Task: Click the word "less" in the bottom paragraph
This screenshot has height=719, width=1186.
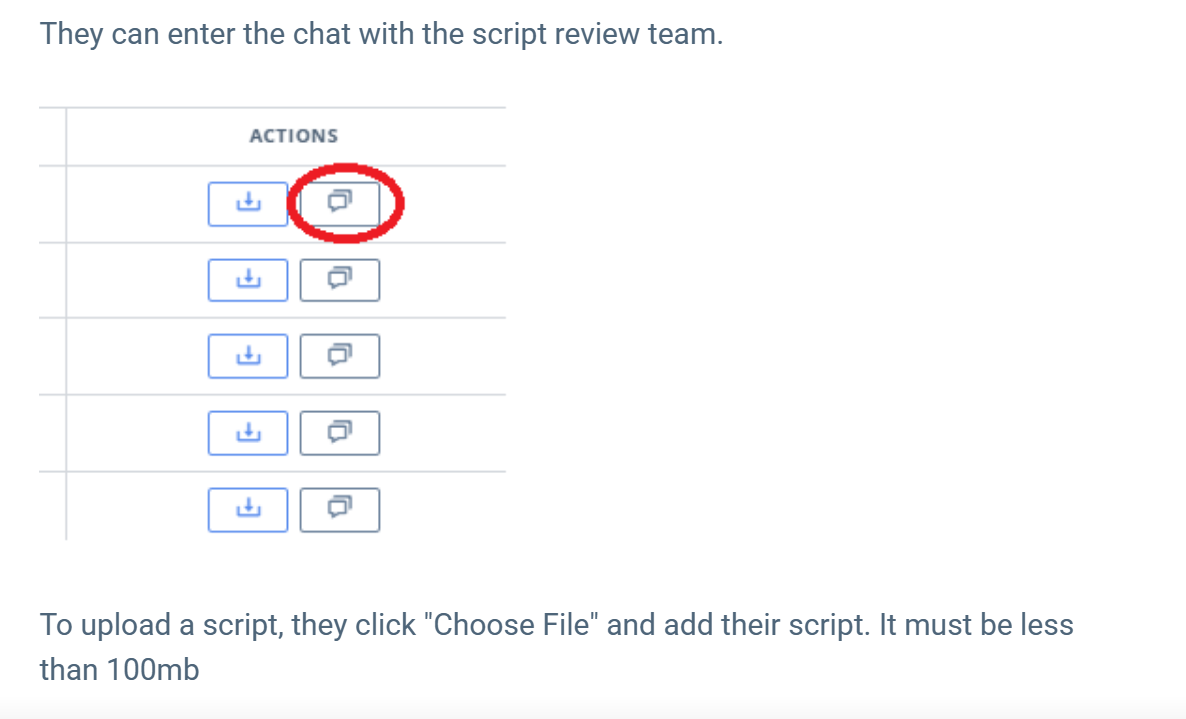Action: point(1047,625)
